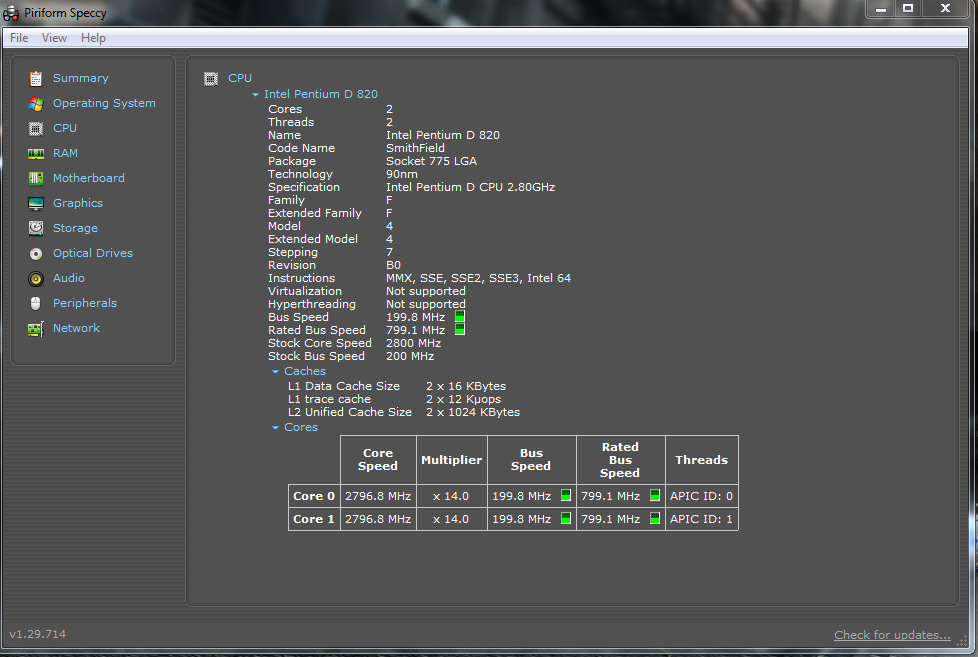Collapse the Intel Pentium D 820 tree node
The image size is (978, 657).
256,95
